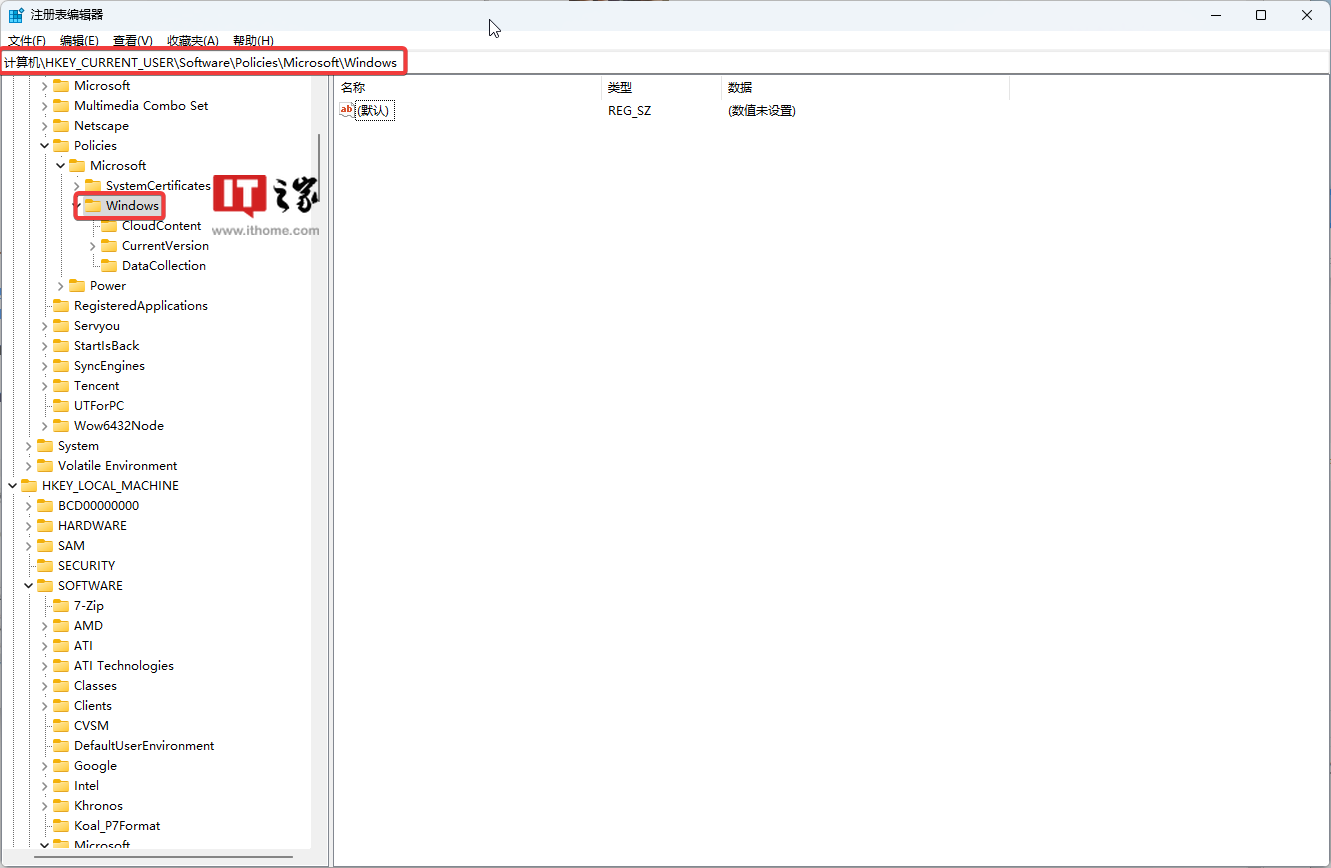Click the registry path address bar
Image resolution: width=1331 pixels, height=868 pixels.
(700, 63)
